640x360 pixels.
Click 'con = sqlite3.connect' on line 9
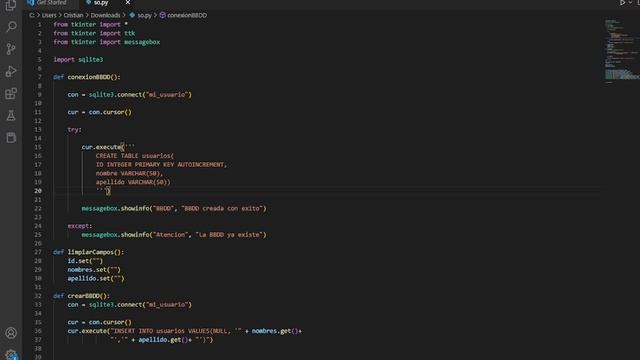point(129,94)
